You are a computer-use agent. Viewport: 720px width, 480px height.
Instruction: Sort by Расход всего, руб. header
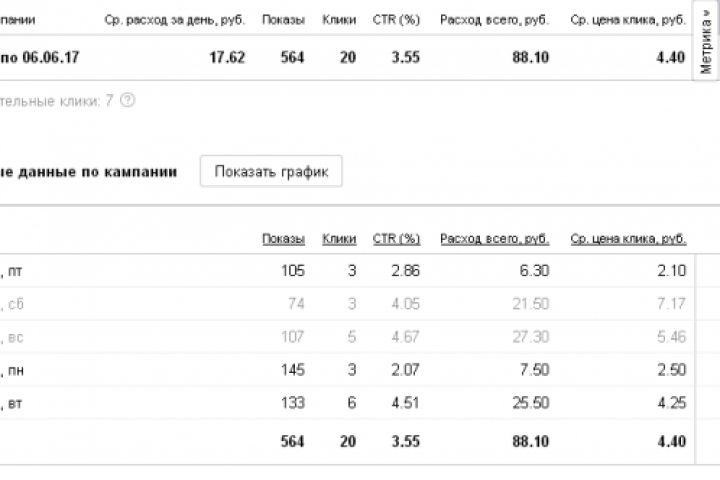(494, 239)
